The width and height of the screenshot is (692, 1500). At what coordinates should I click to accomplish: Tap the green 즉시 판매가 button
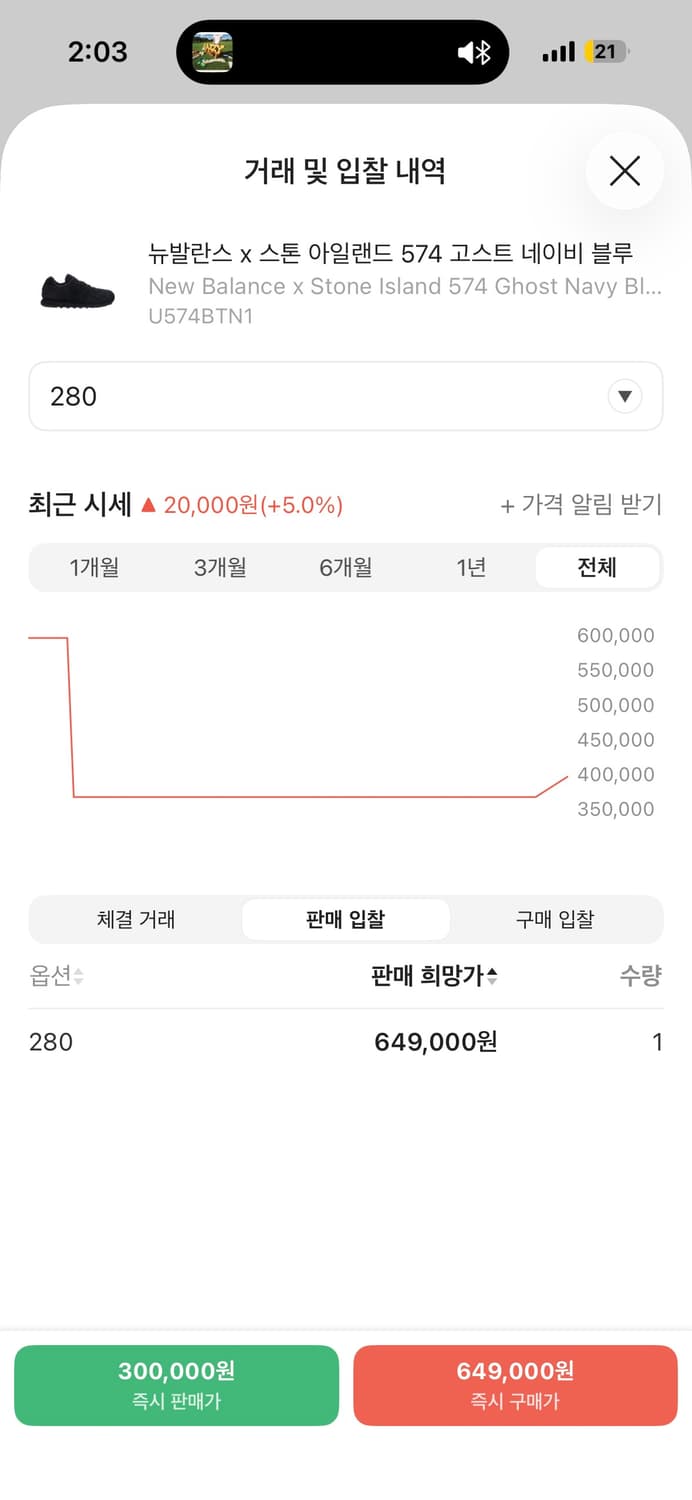pyautogui.click(x=176, y=1385)
